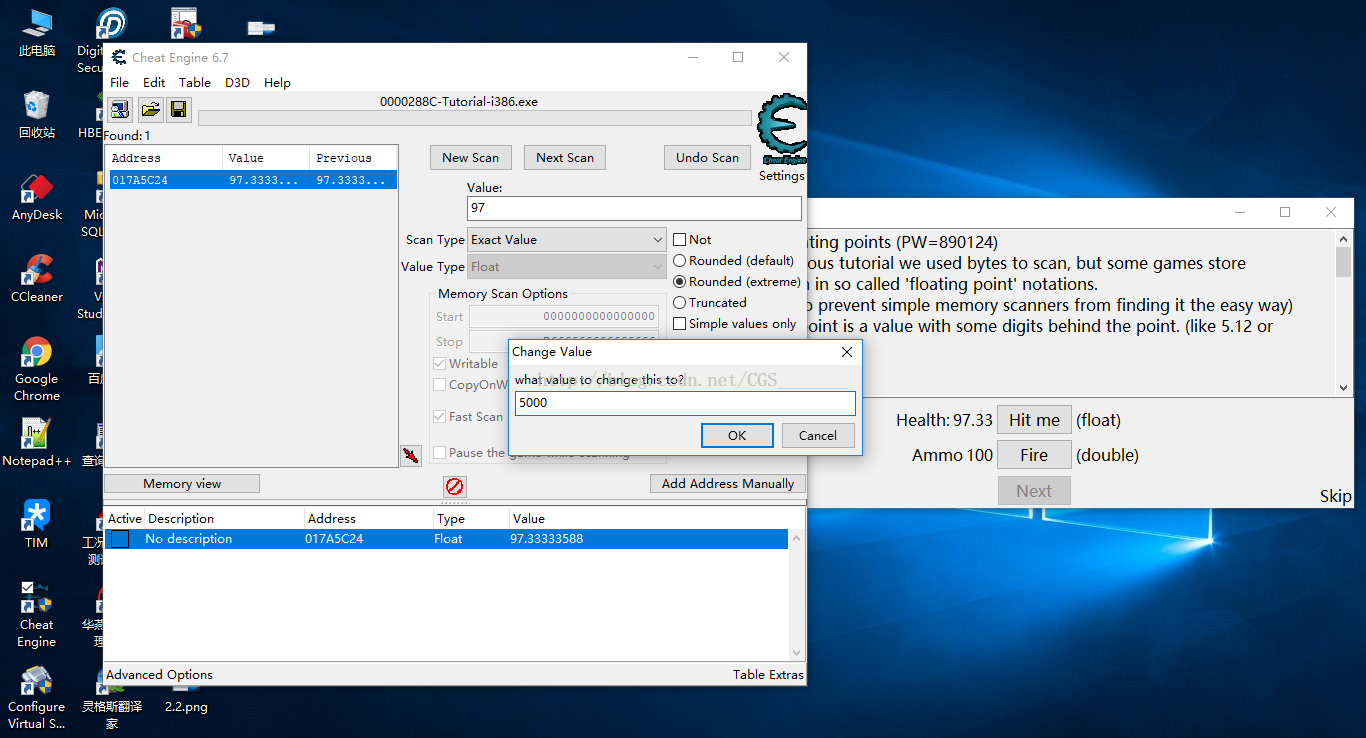Open the Table menu
The width and height of the screenshot is (1366, 738).
coord(195,83)
